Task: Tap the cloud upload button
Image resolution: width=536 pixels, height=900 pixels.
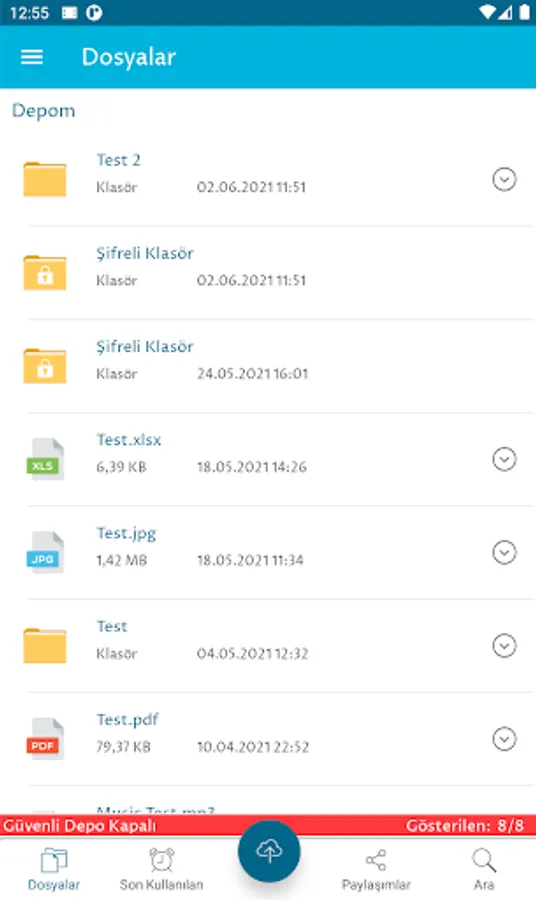Action: [269, 851]
